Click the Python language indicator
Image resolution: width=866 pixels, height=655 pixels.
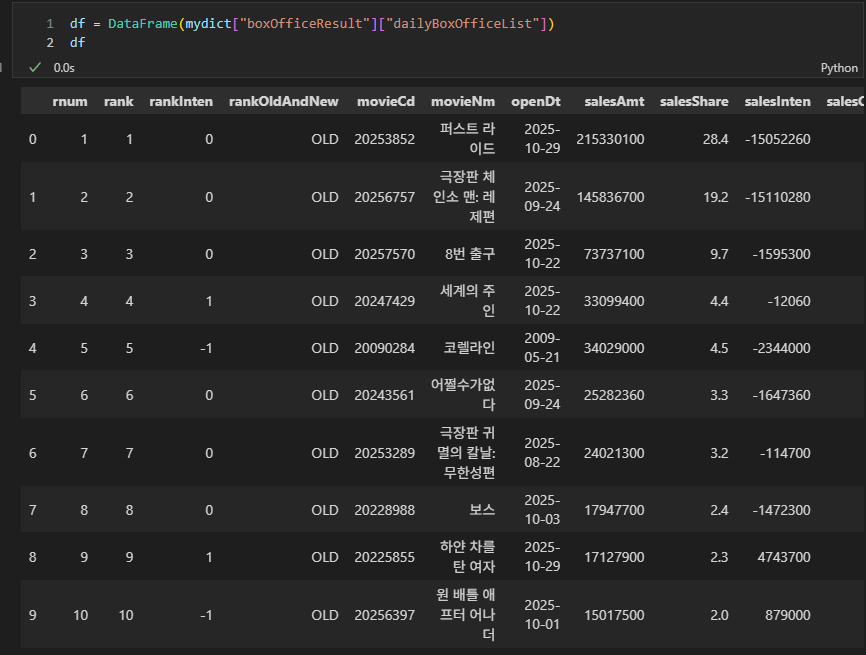tap(839, 68)
